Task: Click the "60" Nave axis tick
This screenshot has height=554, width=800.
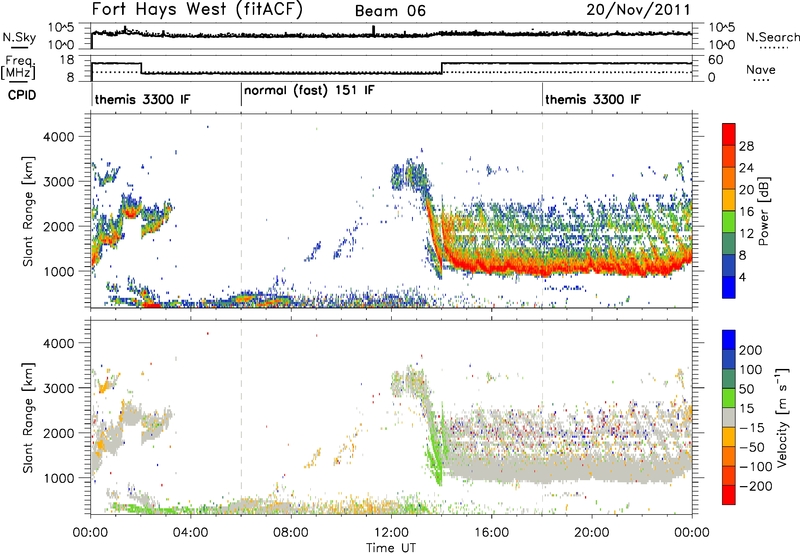Action: pos(716,60)
